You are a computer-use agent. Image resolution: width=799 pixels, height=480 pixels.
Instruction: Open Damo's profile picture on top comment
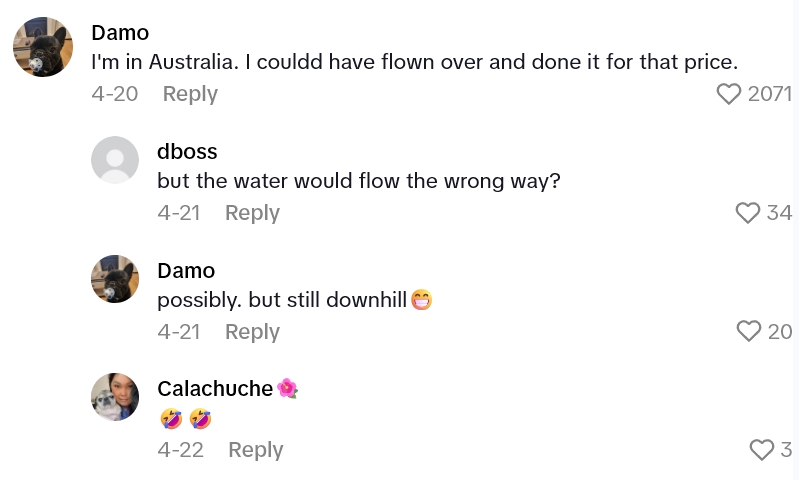pos(43,47)
